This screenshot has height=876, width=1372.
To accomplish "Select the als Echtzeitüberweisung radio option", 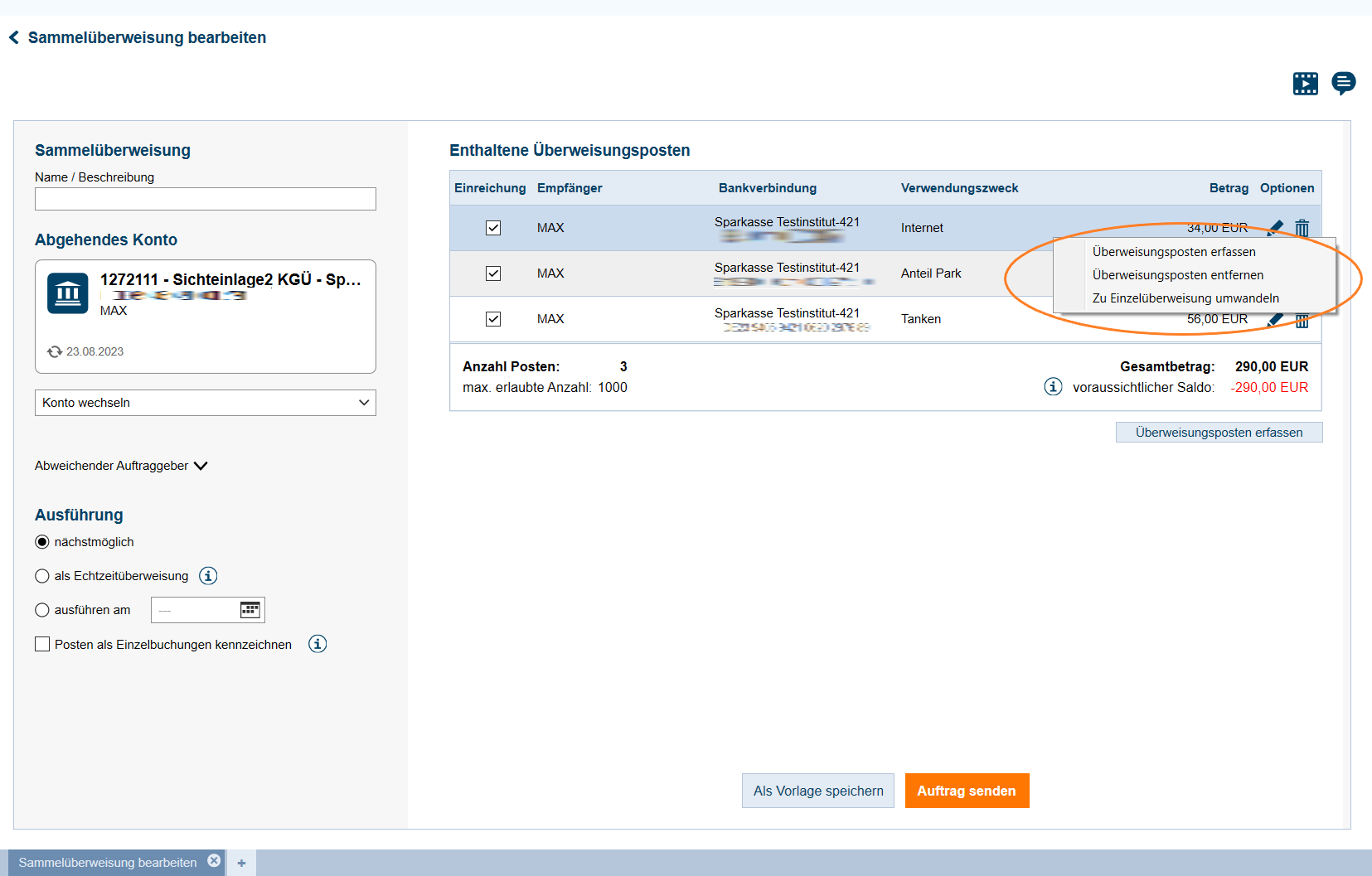I will pyautogui.click(x=42, y=576).
